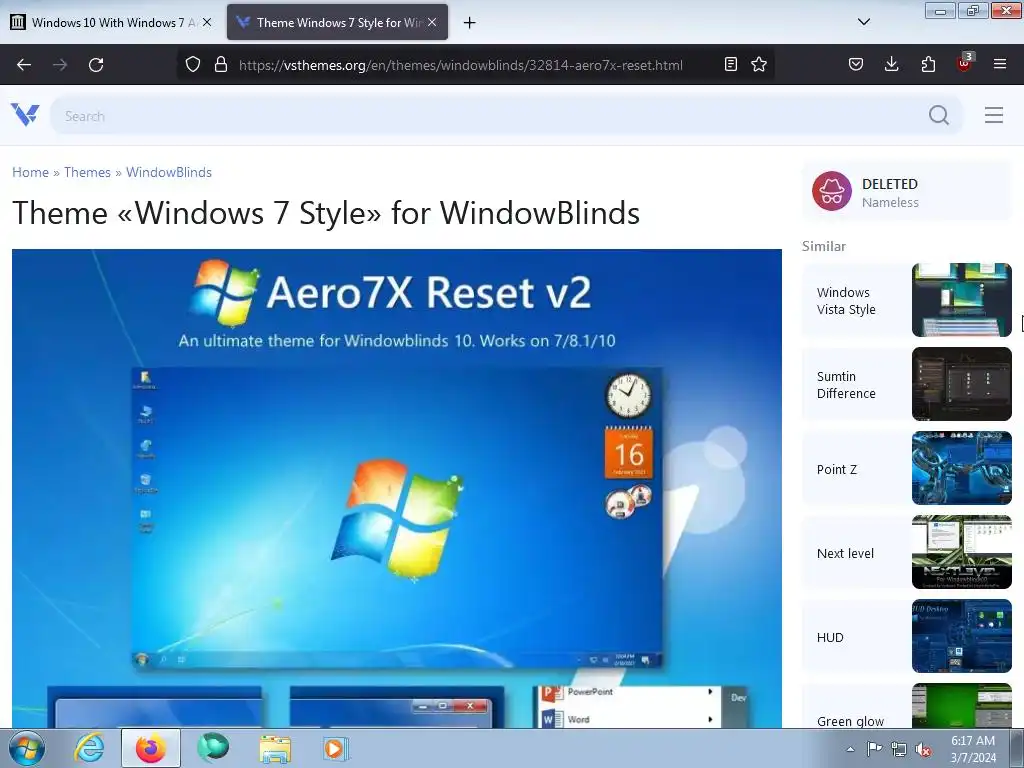Go back to the previous page

24,65
